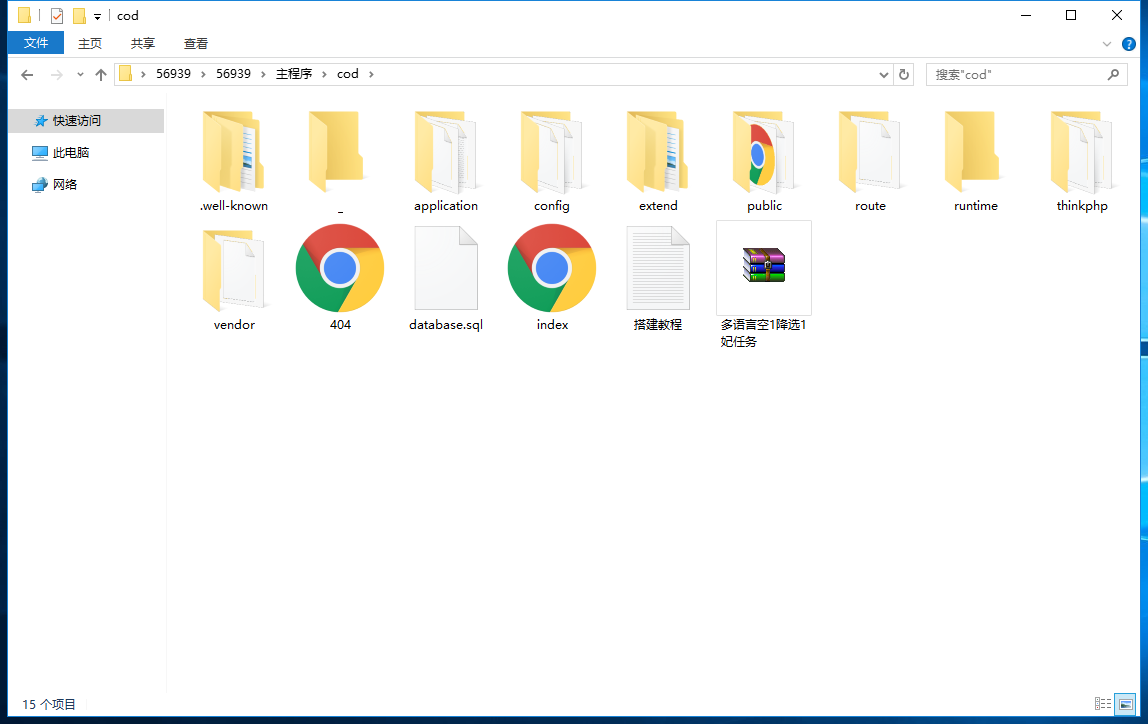
Task: Switch to details view in status bar
Action: [x=1103, y=704]
